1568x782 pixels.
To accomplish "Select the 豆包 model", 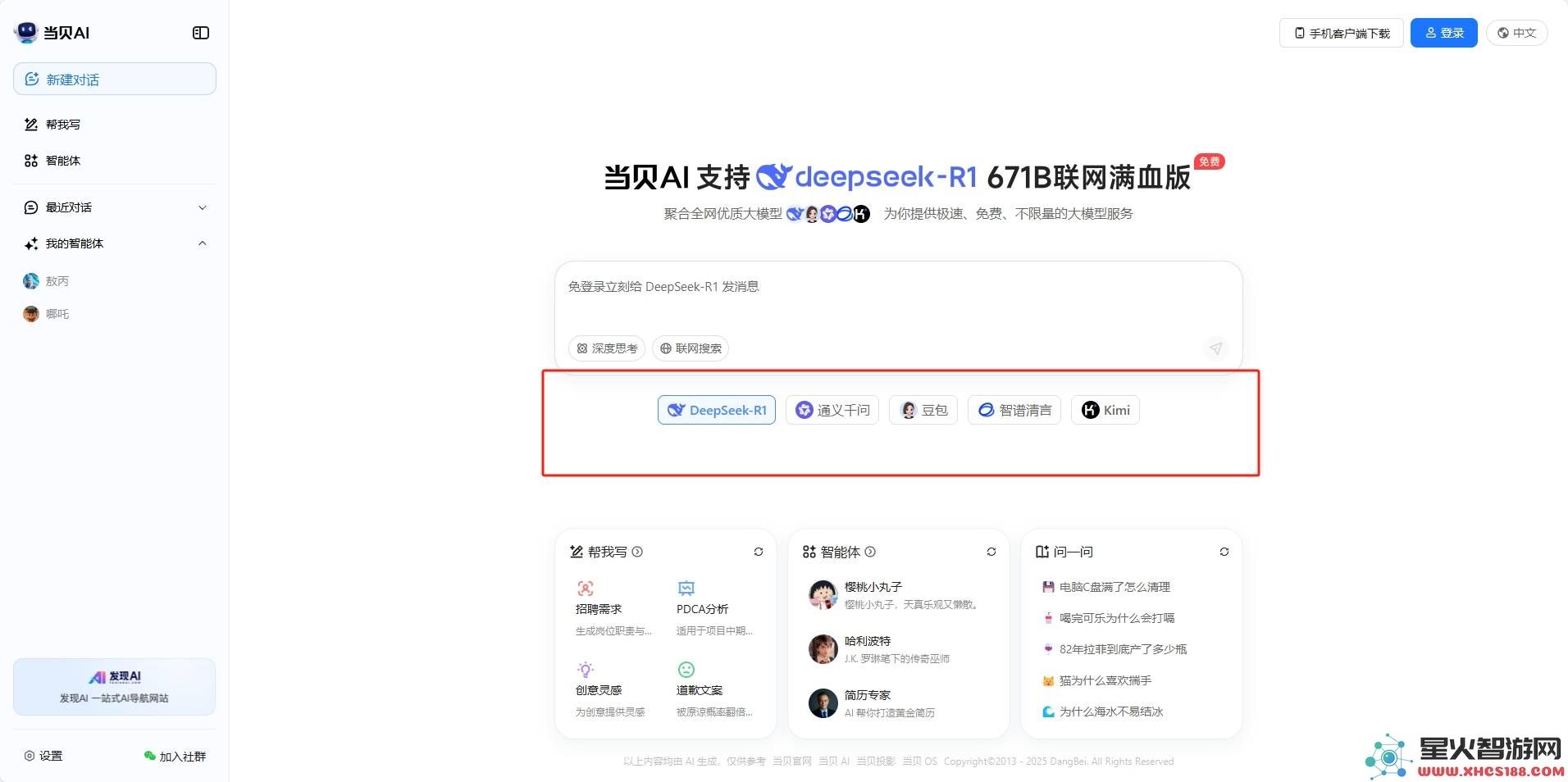I will (x=923, y=410).
